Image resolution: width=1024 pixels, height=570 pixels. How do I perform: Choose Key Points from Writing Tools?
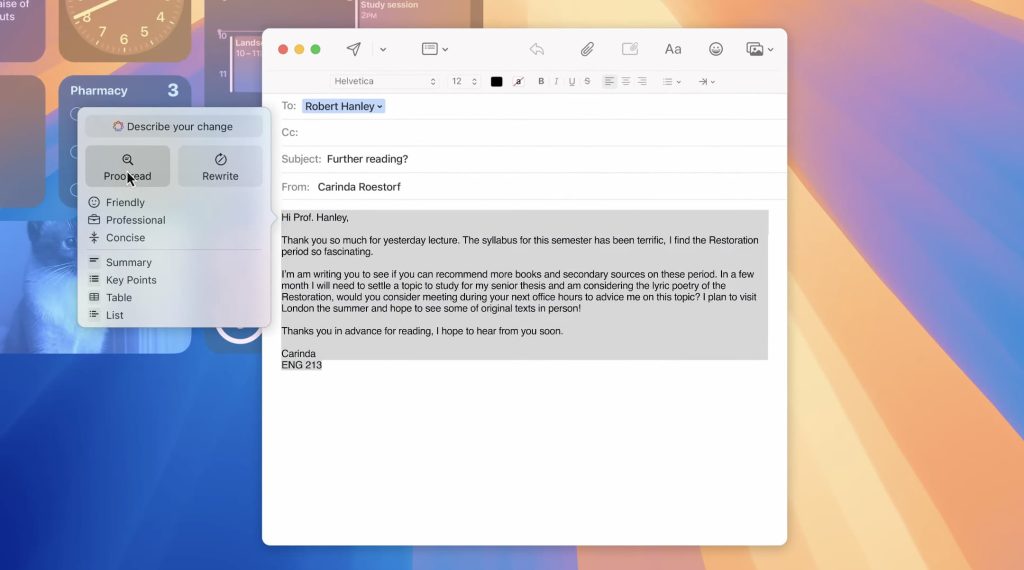131,280
